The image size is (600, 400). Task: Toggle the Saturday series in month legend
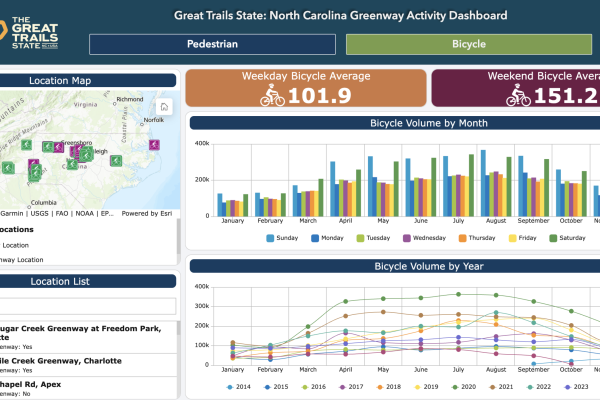click(567, 238)
